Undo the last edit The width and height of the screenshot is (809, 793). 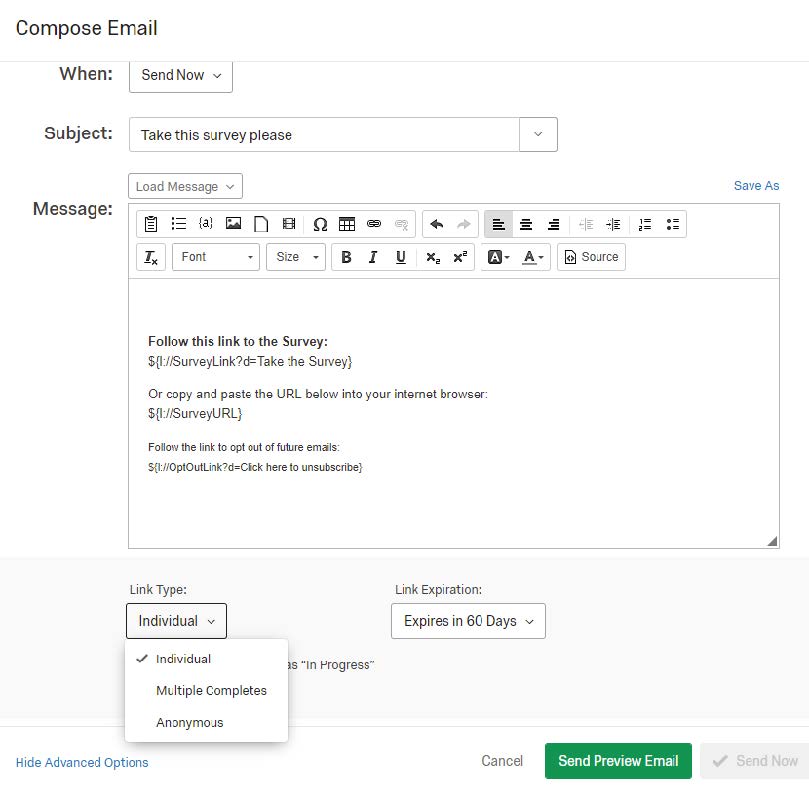click(437, 223)
